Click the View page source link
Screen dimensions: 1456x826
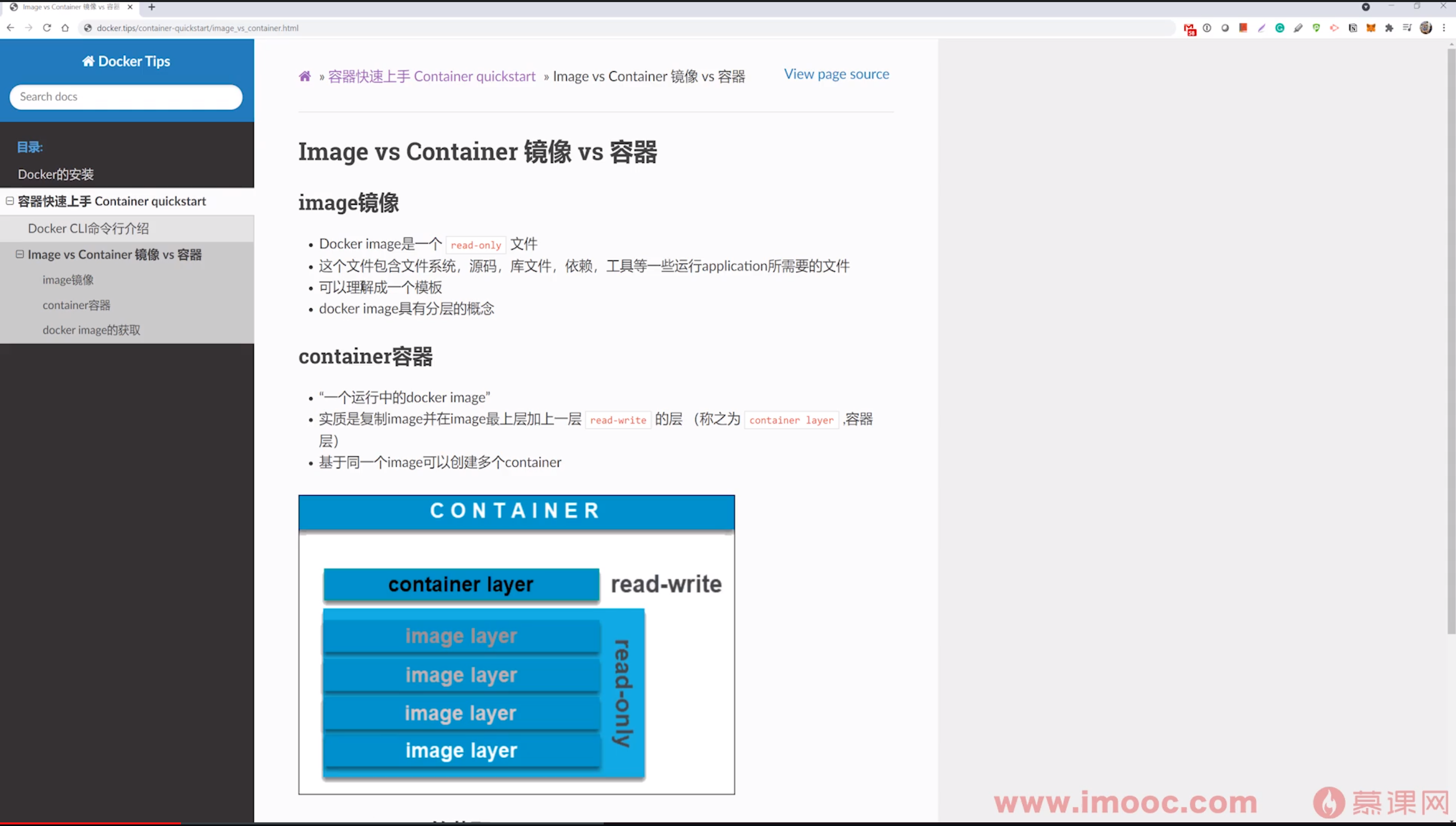[836, 74]
